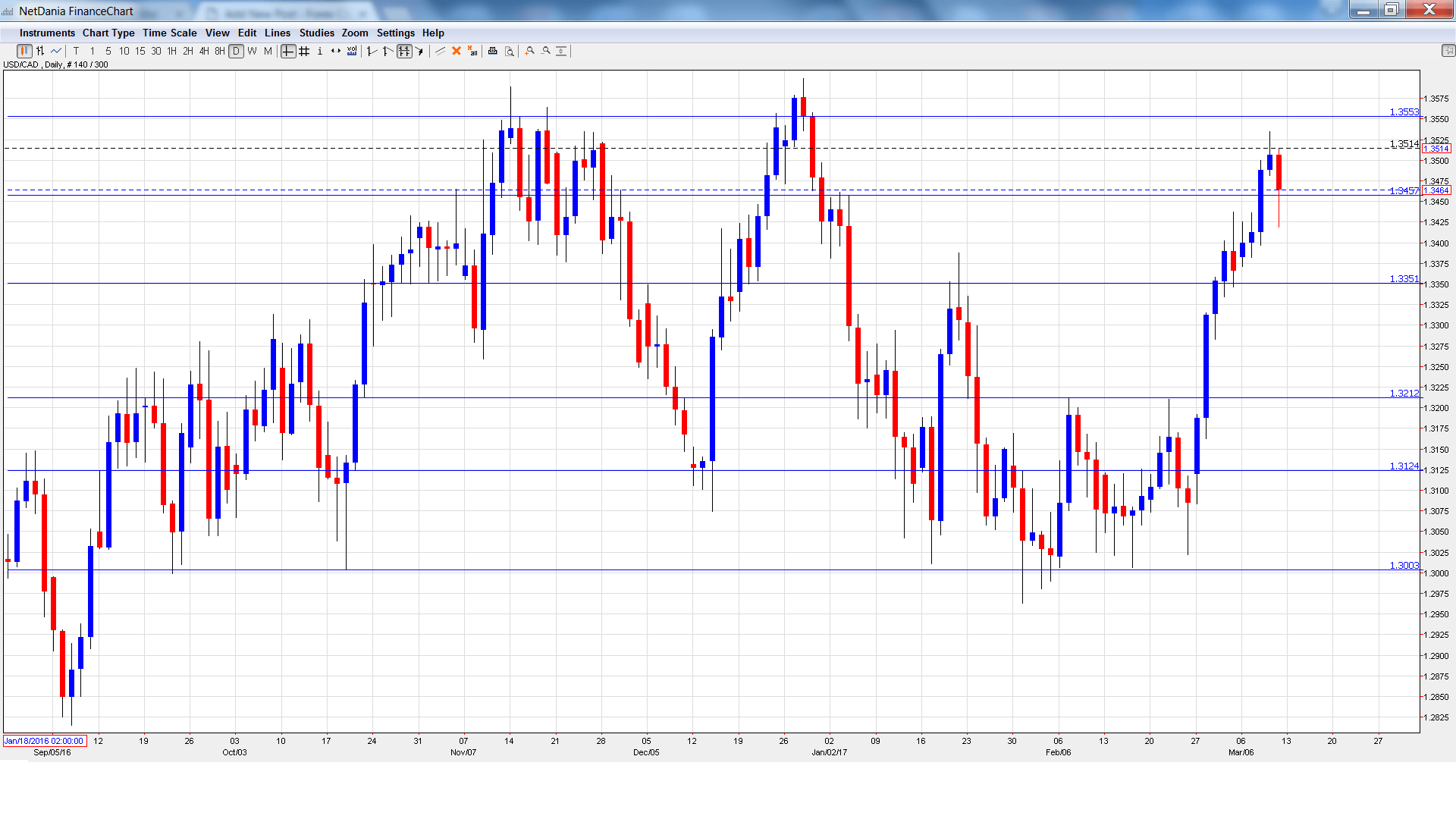1456x819 pixels.
Task: Toggle the Daily (D) time scale
Action: click(x=236, y=52)
